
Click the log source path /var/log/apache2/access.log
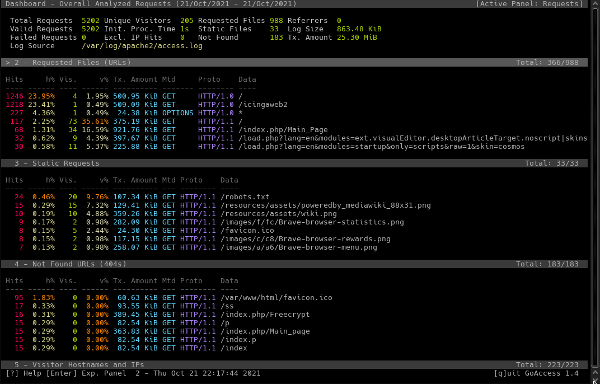pos(142,46)
